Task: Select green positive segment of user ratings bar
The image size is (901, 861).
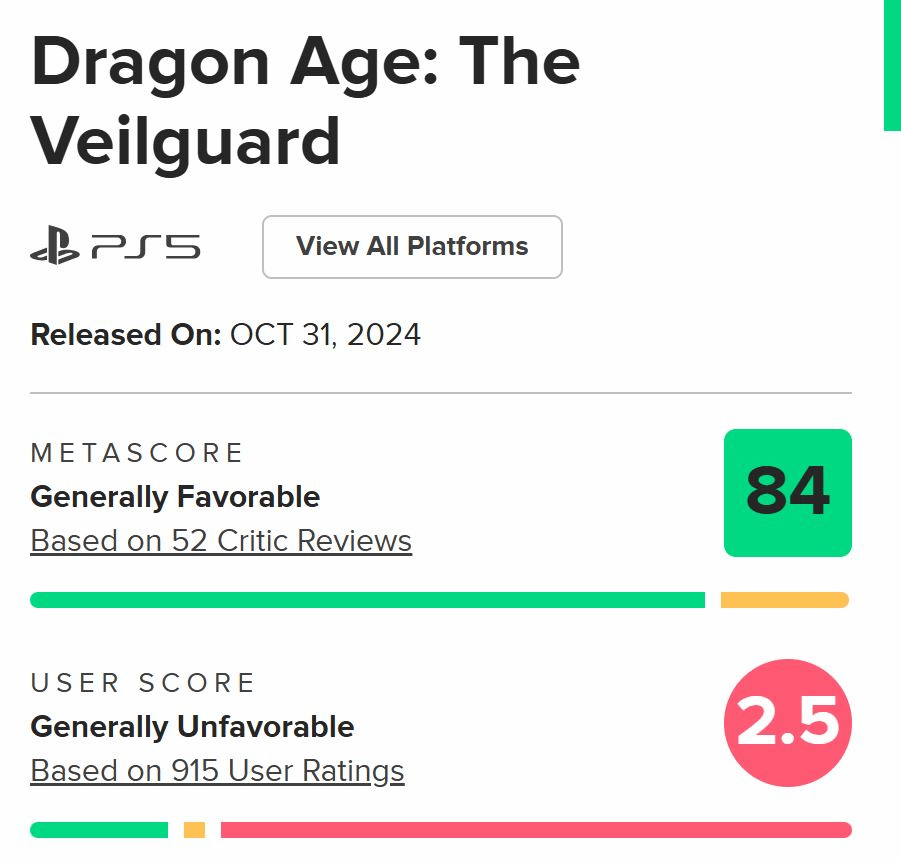Action: tap(99, 830)
